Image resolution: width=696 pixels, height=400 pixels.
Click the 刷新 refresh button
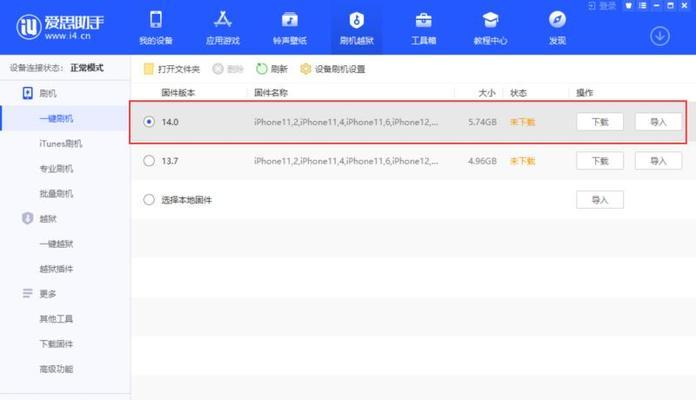(272, 69)
